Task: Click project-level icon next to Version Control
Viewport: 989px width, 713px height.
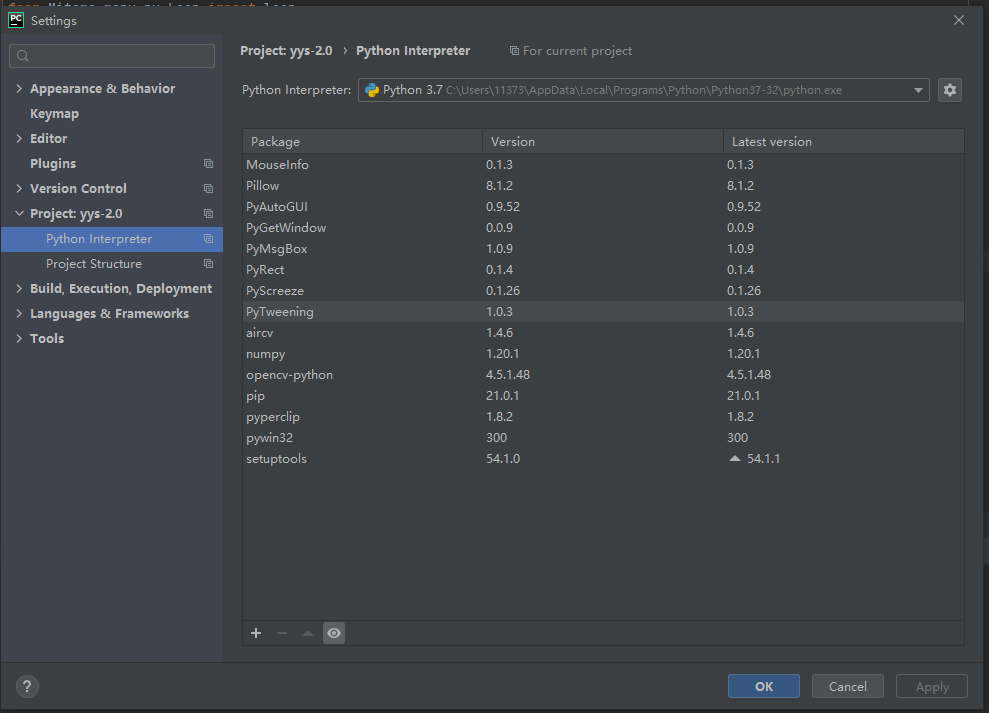Action: (208, 189)
